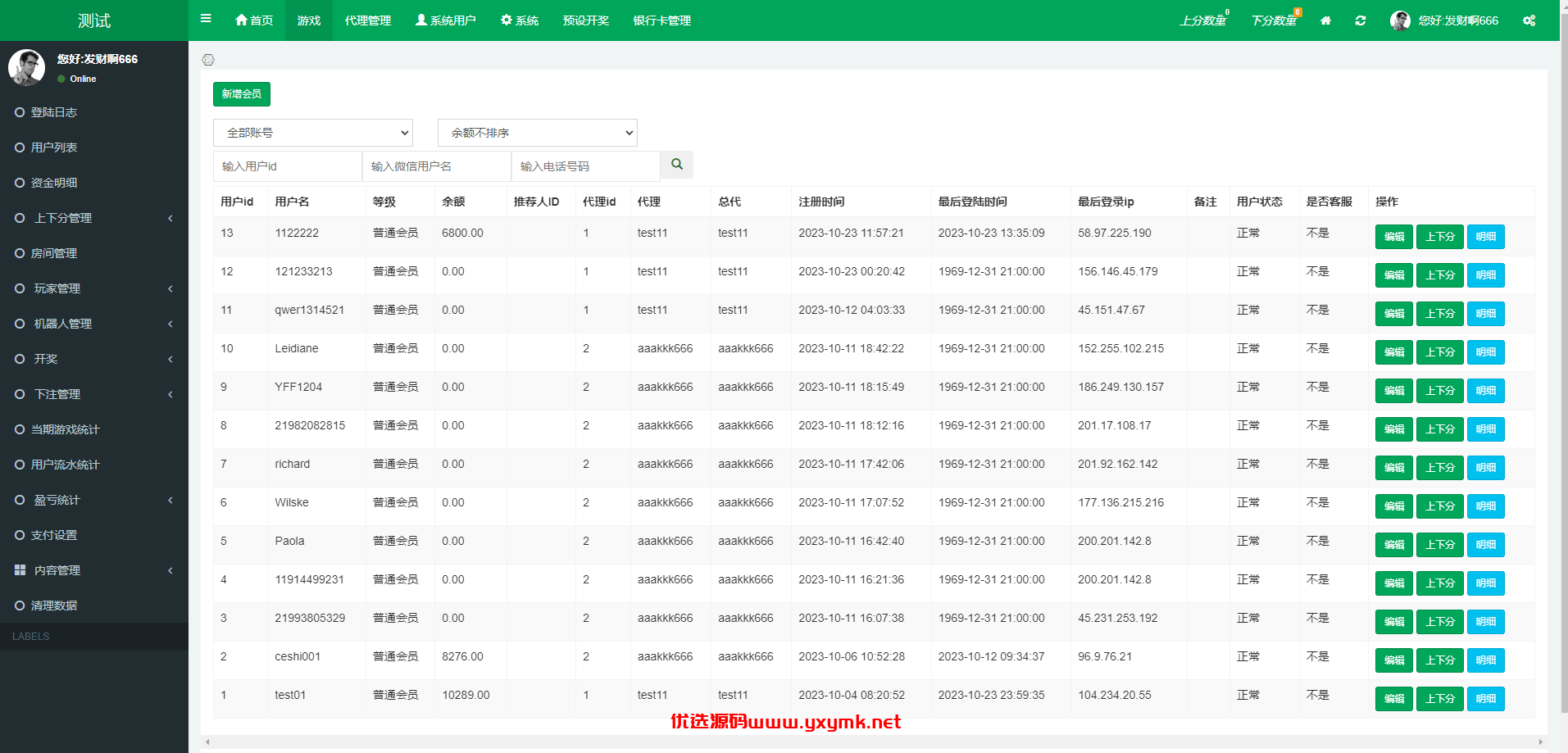Image resolution: width=1568 pixels, height=753 pixels.
Task: Open 银行卡管理 in top navigation
Action: (x=662, y=20)
